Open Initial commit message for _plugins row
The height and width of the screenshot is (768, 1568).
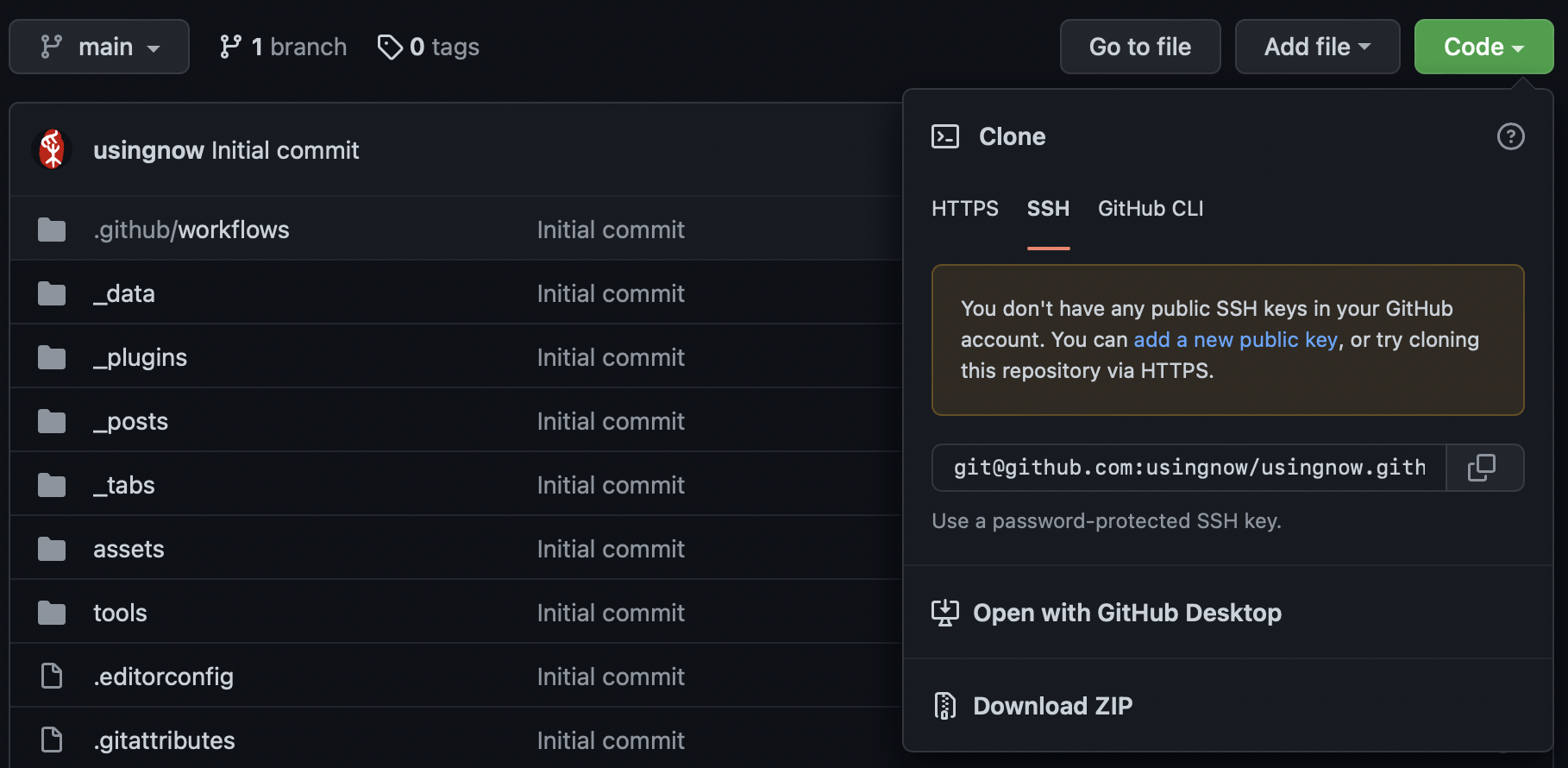(x=611, y=357)
